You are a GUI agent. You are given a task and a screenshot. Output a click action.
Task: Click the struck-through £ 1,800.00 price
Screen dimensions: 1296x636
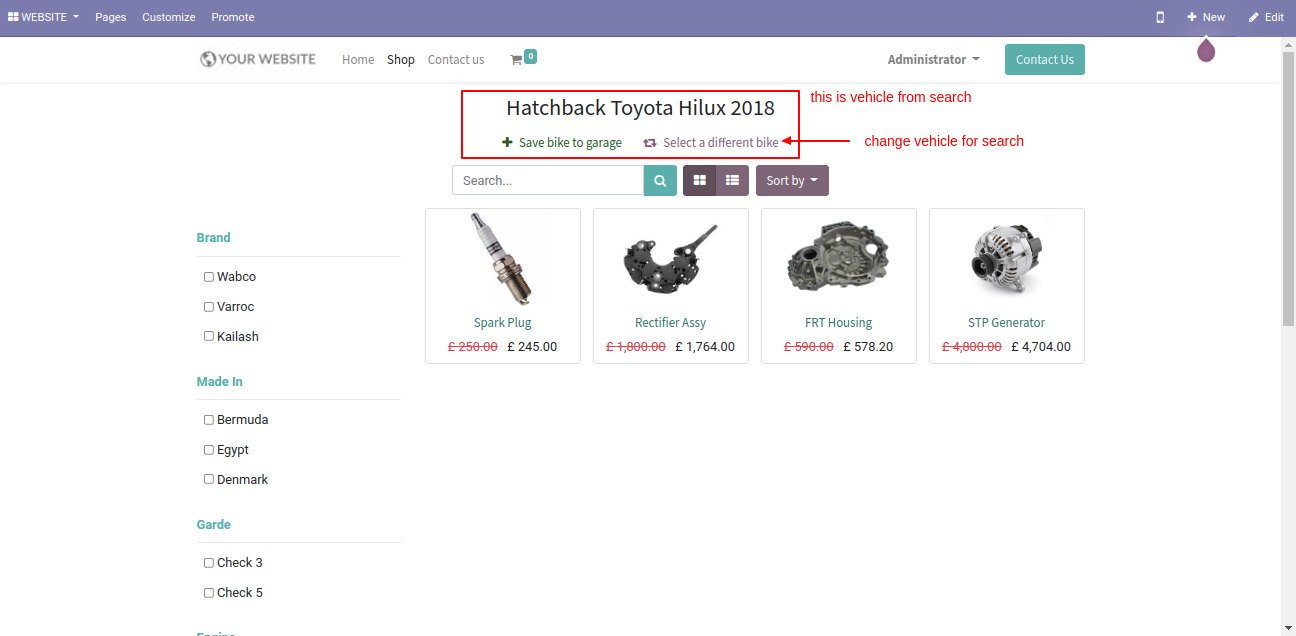pyautogui.click(x=636, y=347)
